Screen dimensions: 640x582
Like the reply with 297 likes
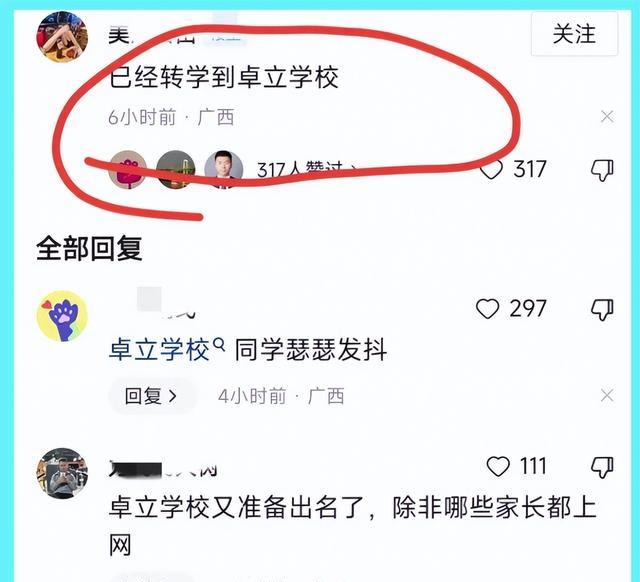488,309
